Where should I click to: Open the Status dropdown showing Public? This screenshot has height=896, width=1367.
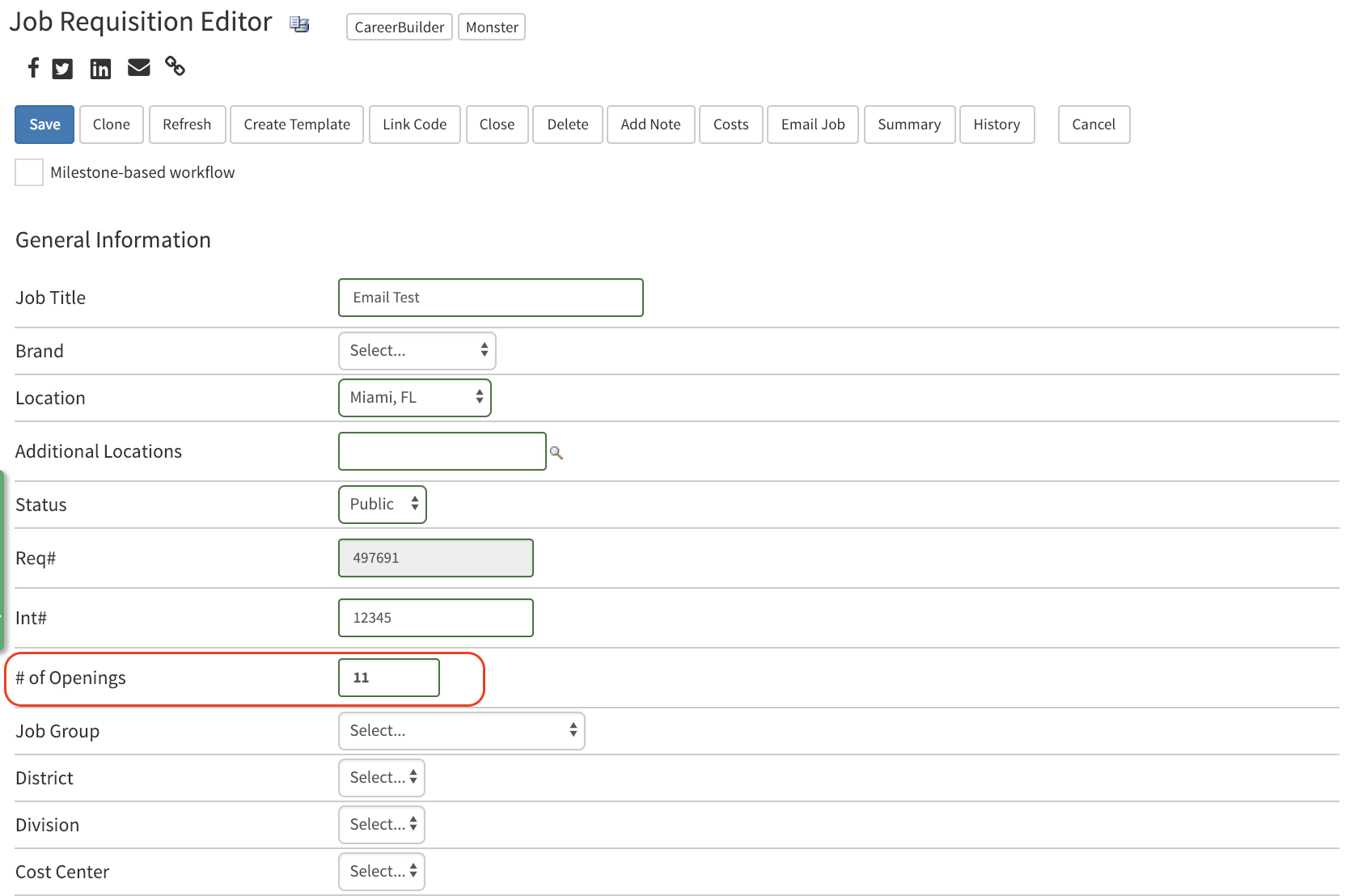[x=382, y=504]
